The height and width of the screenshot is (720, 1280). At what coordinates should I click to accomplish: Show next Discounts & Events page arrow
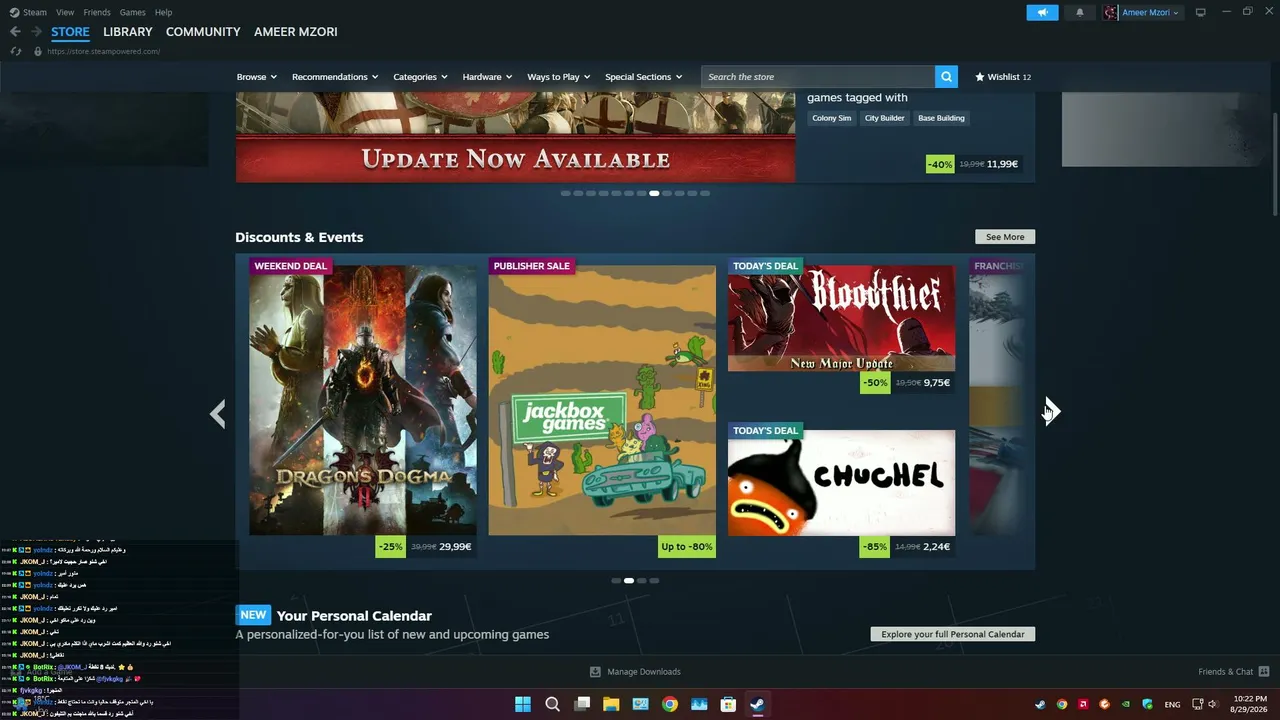1051,412
